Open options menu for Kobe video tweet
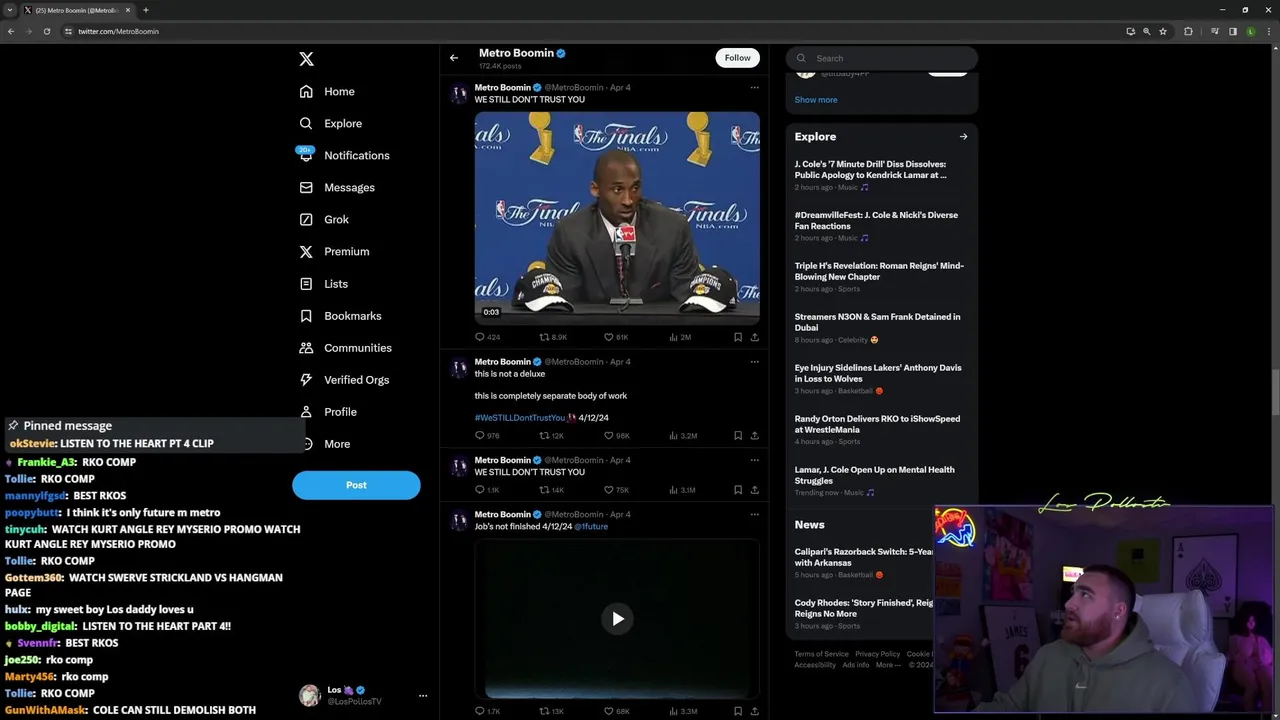The height and width of the screenshot is (720, 1280). (754, 88)
